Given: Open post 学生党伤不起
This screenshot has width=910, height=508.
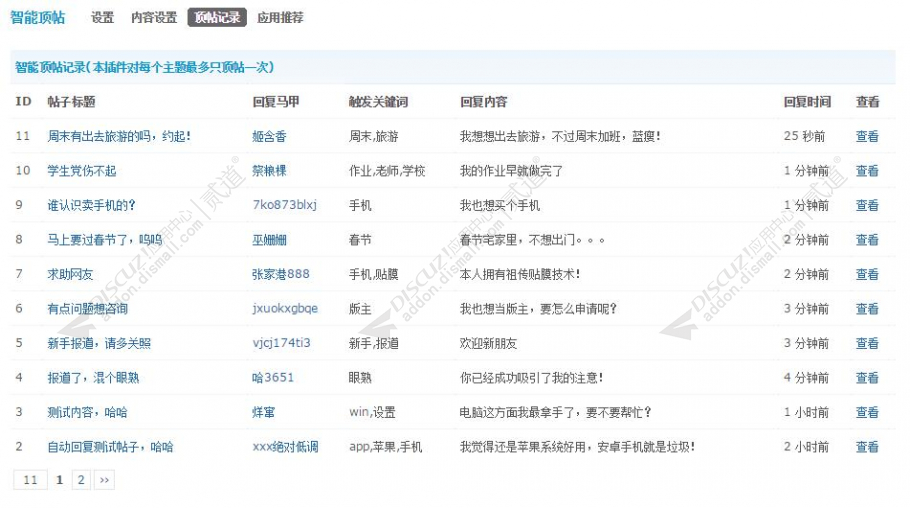Looking at the screenshot, I should (x=82, y=171).
